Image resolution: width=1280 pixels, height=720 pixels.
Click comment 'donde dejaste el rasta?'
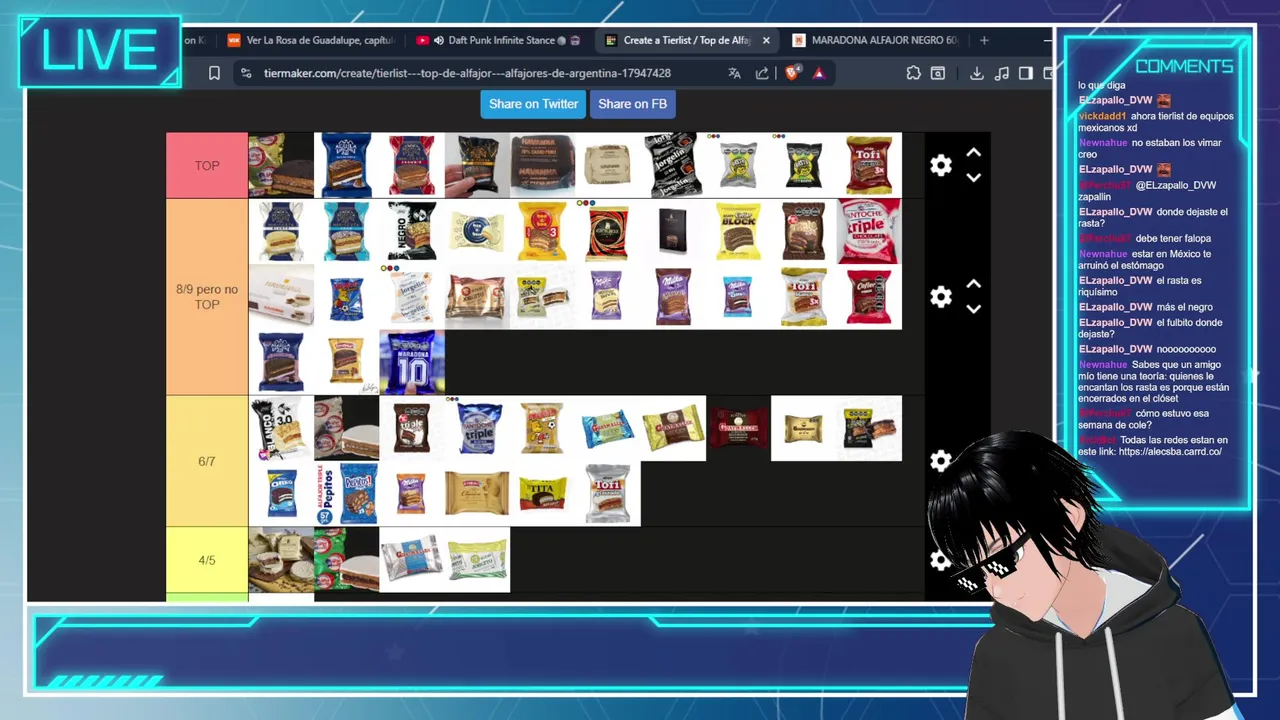(1152, 218)
